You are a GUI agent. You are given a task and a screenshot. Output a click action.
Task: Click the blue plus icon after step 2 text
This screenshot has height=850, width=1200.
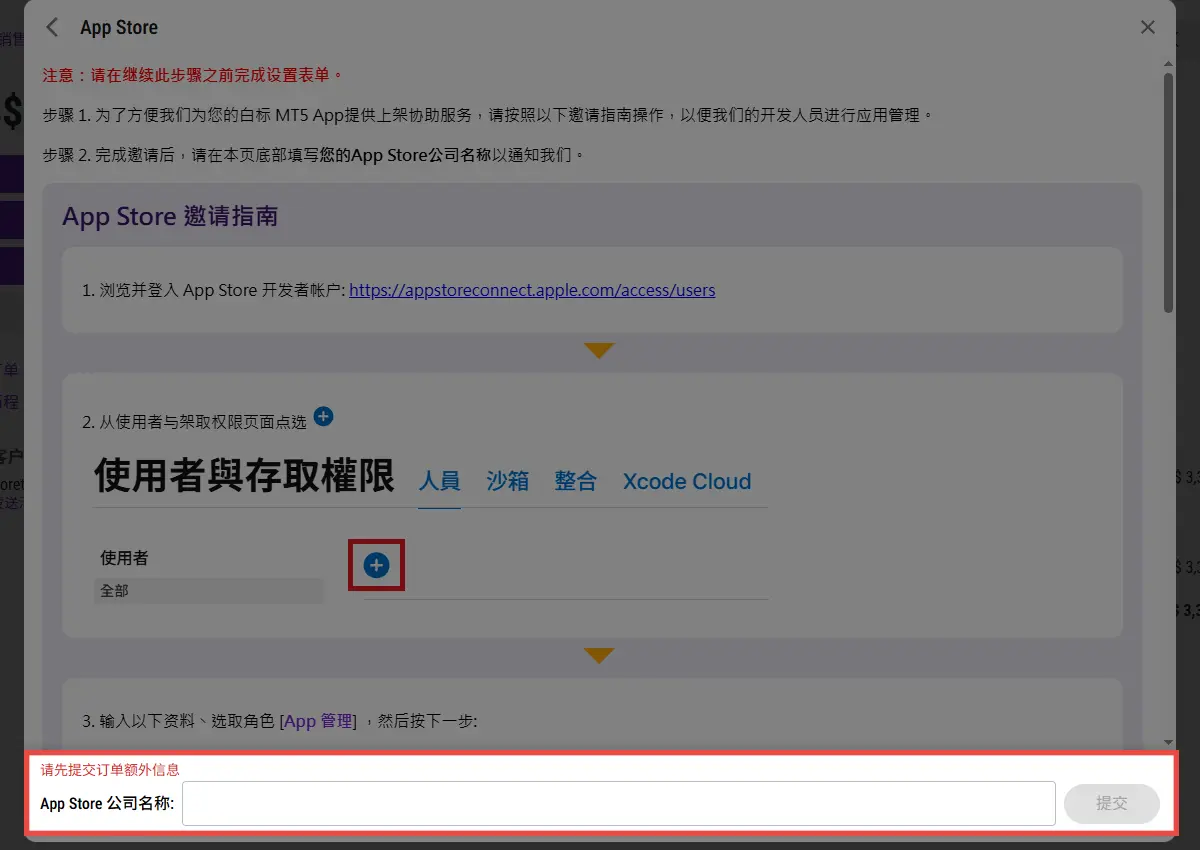[323, 416]
